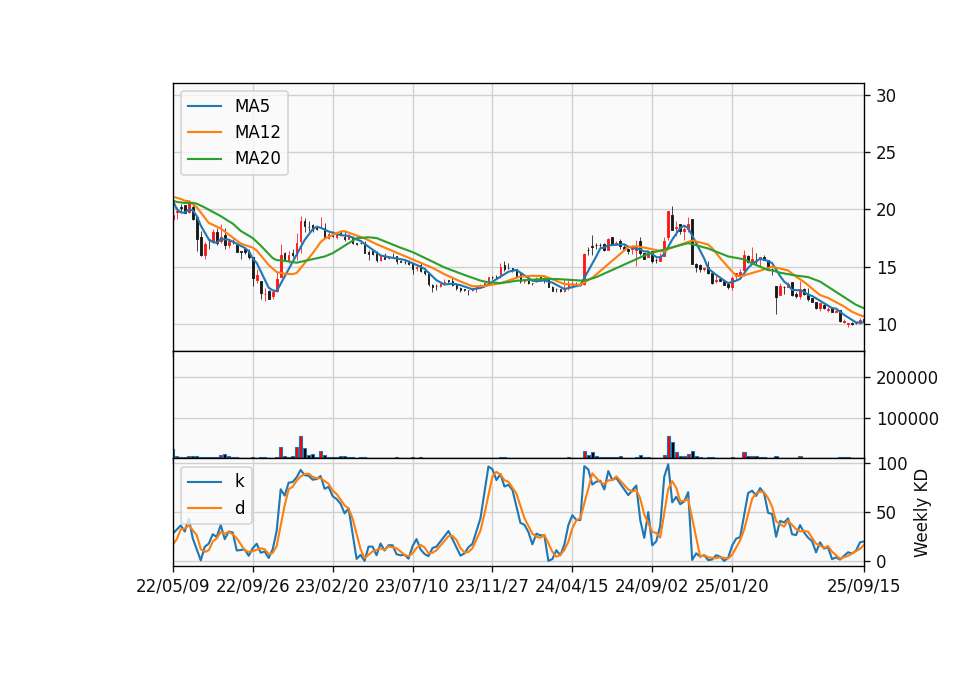Viewport: 960px width, 690px height.
Task: Click the MA12 legend label
Action: pyautogui.click(x=257, y=132)
